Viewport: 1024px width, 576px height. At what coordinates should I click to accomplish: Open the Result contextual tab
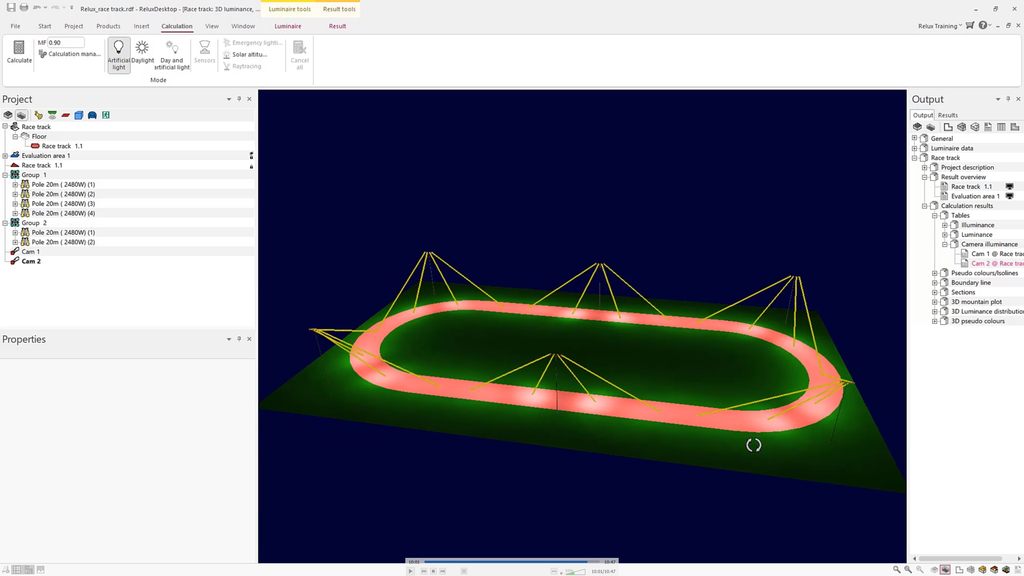point(338,26)
